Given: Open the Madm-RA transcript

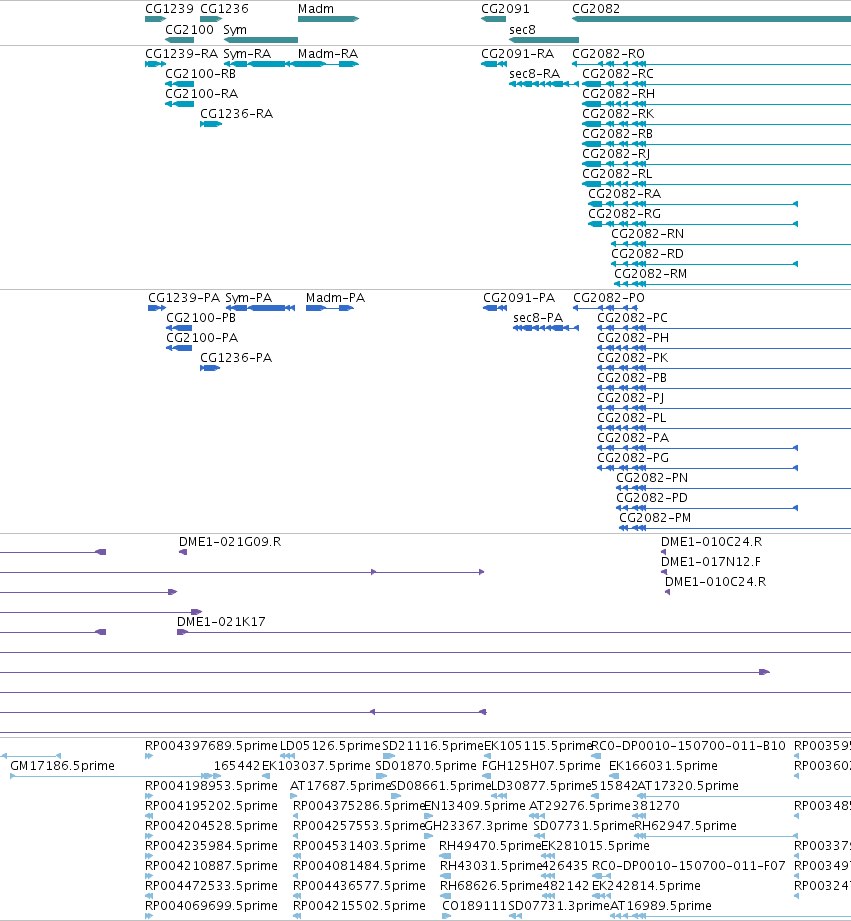Looking at the screenshot, I should [x=328, y=54].
